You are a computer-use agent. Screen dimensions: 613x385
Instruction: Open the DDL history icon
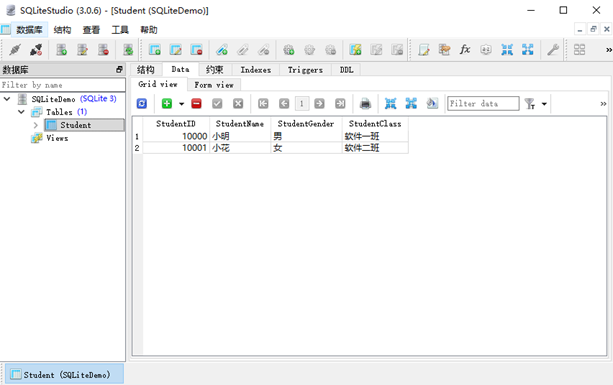(x=445, y=50)
